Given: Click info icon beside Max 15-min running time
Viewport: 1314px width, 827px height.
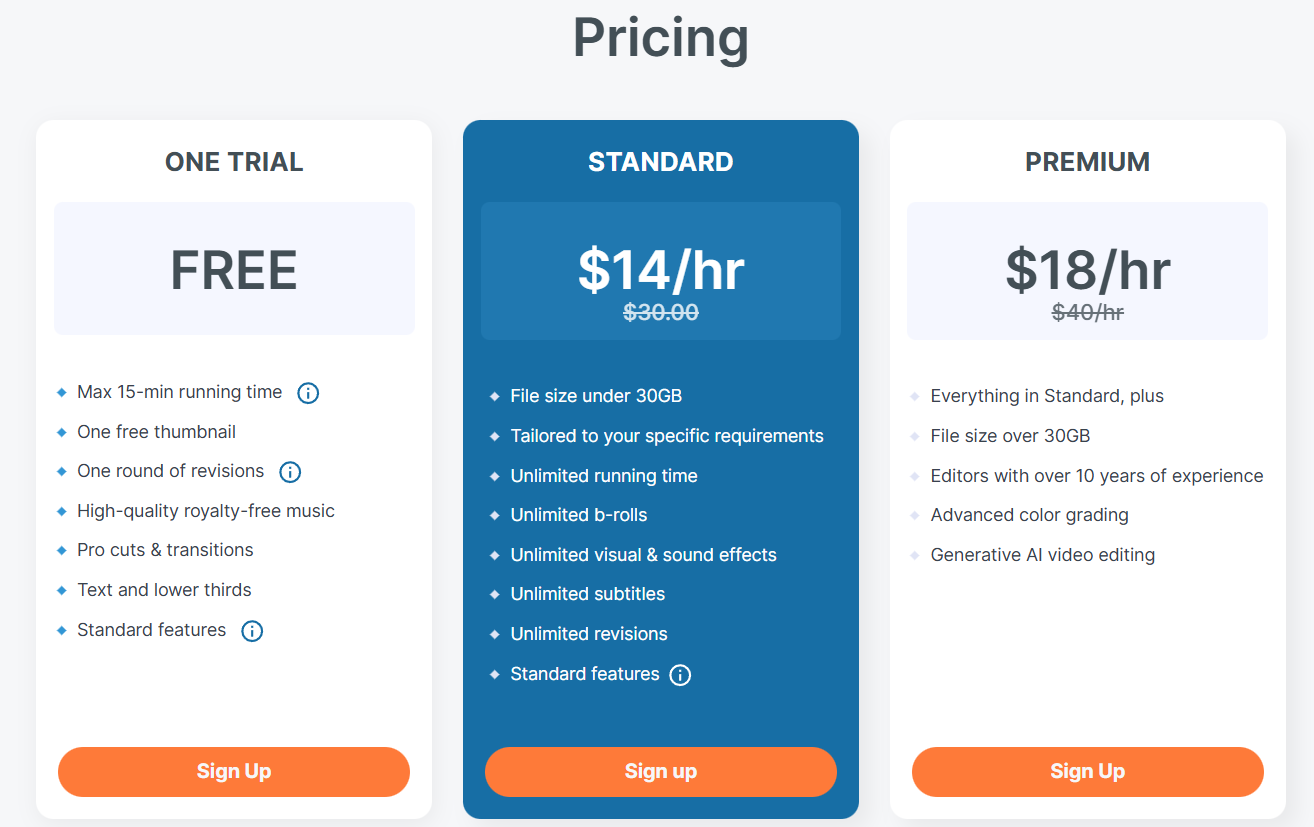Looking at the screenshot, I should click(308, 393).
